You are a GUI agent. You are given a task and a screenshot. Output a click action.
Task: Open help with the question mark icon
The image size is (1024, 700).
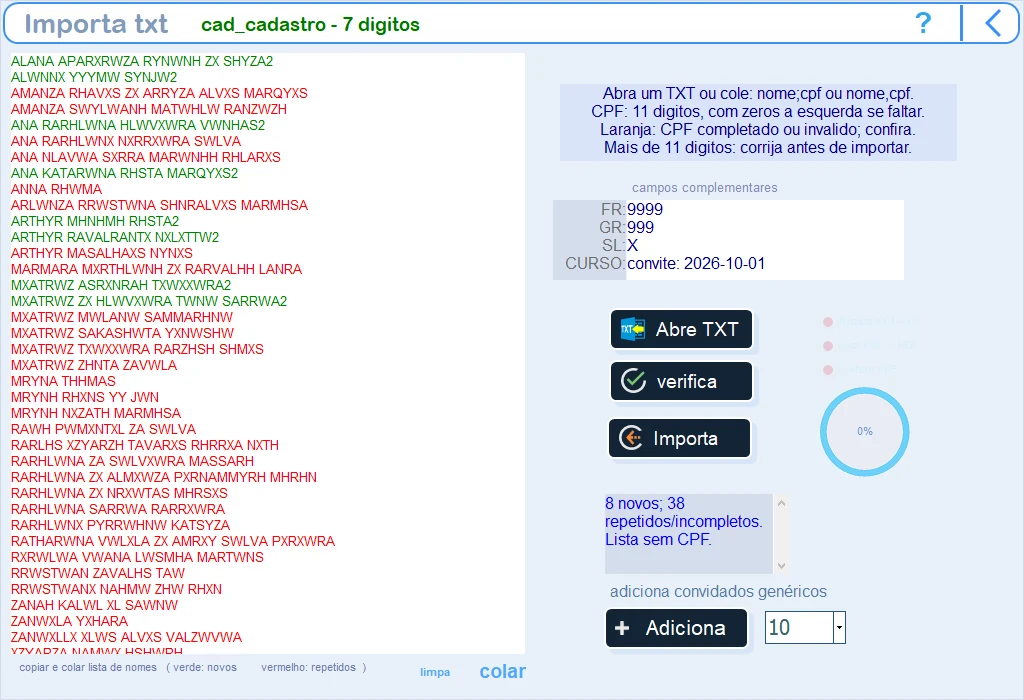tap(923, 24)
